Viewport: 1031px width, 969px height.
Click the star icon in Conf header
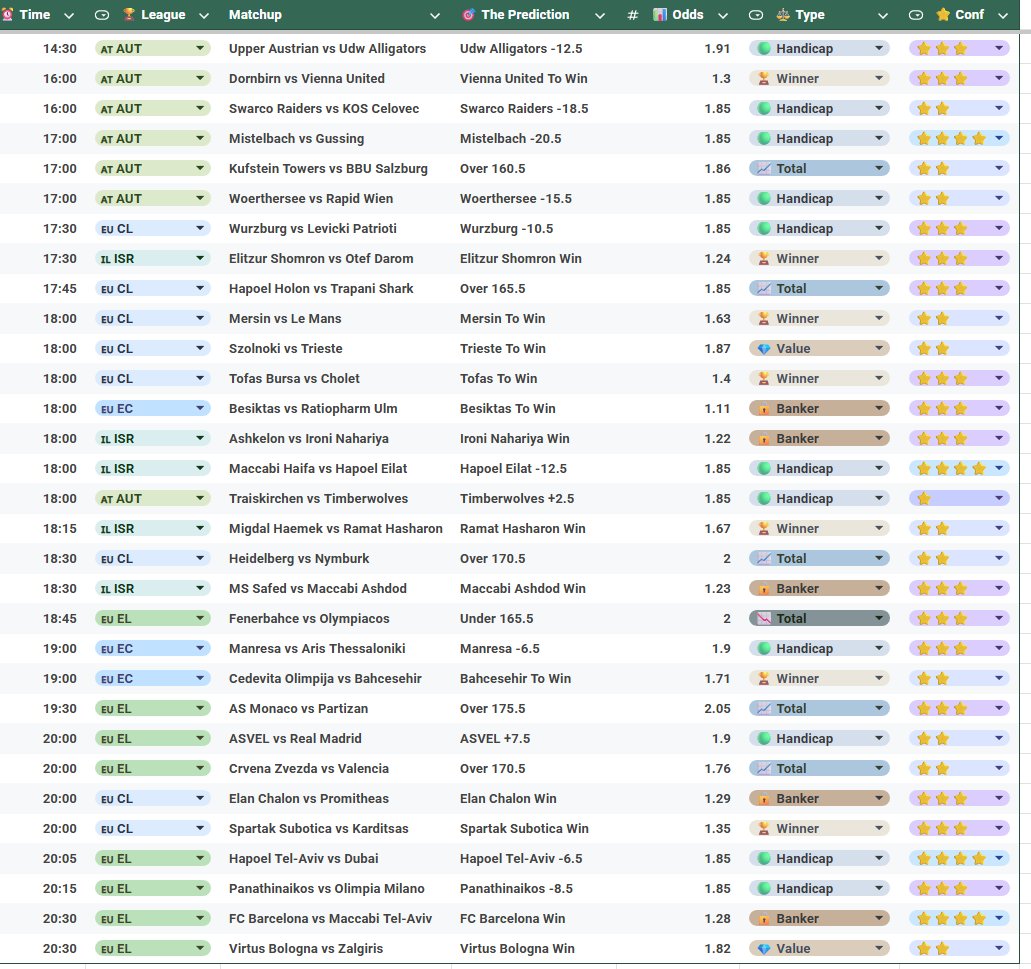click(x=943, y=14)
